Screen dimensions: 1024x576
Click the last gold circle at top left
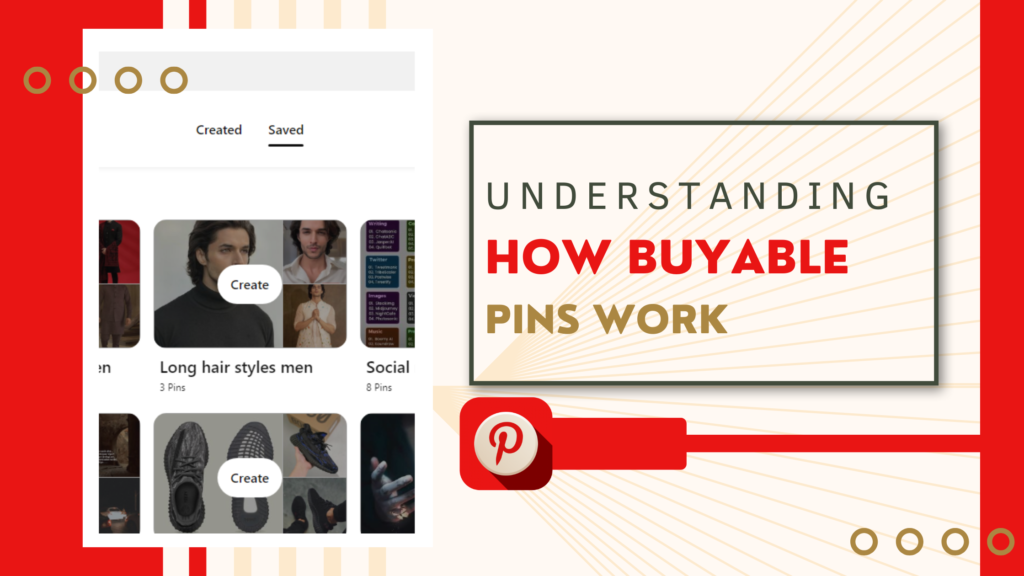pyautogui.click(x=174, y=80)
